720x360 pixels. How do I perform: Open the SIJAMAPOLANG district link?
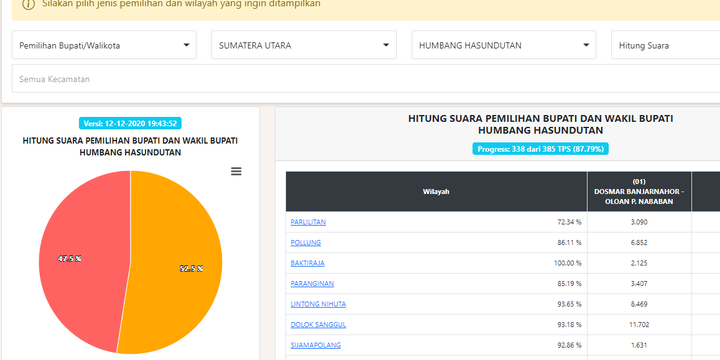pos(316,345)
